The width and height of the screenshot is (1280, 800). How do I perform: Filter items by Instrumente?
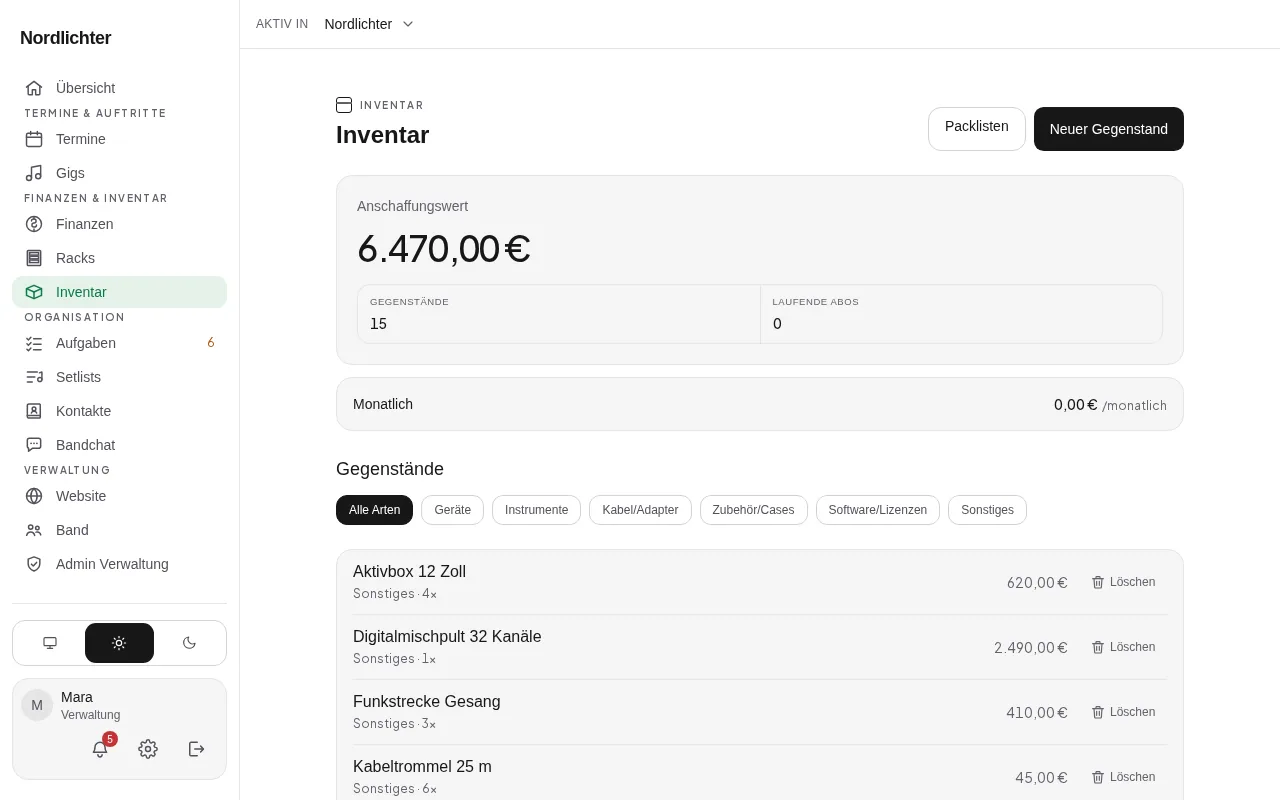pyautogui.click(x=536, y=510)
